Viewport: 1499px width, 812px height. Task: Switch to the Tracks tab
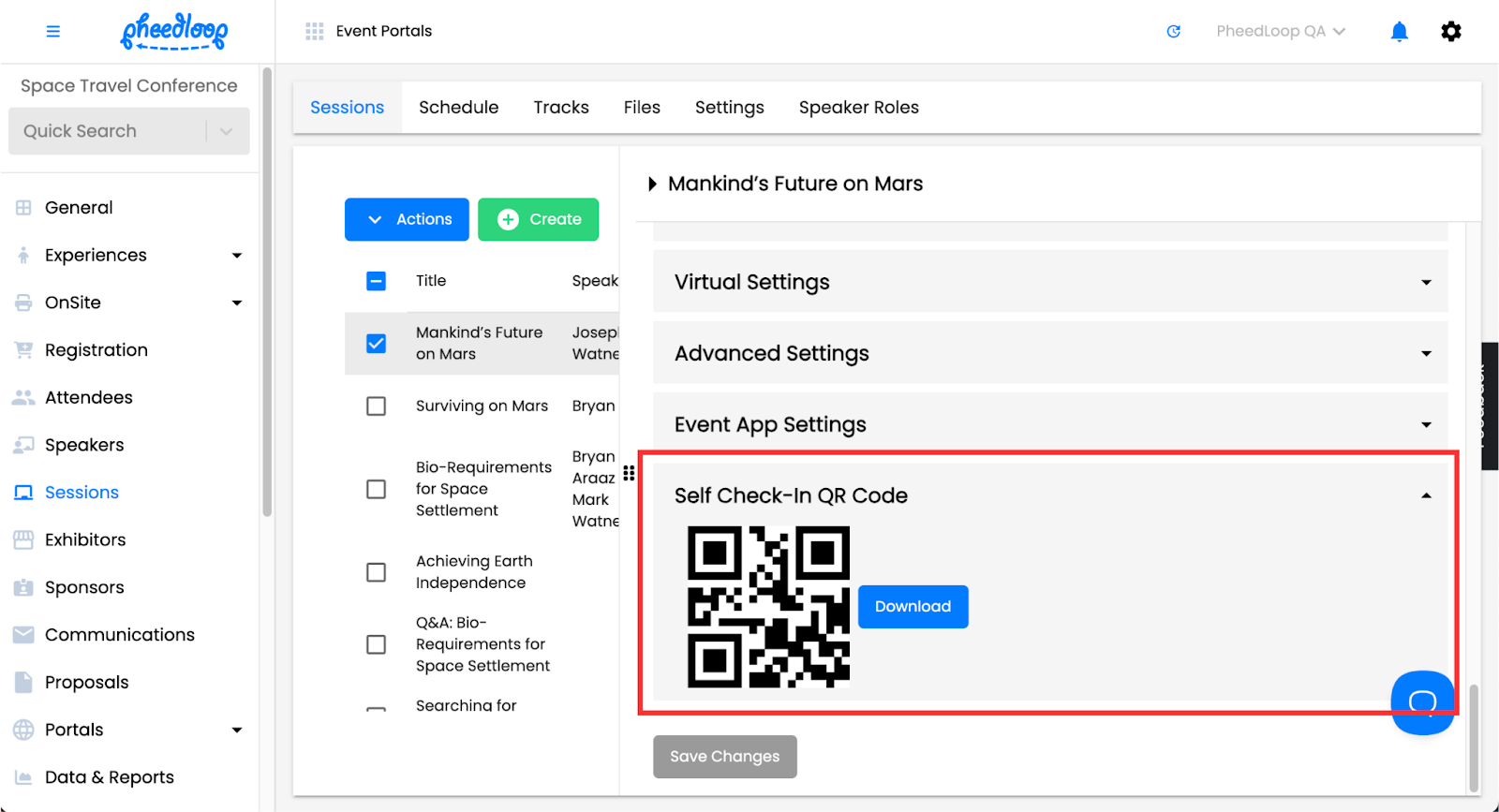(561, 108)
